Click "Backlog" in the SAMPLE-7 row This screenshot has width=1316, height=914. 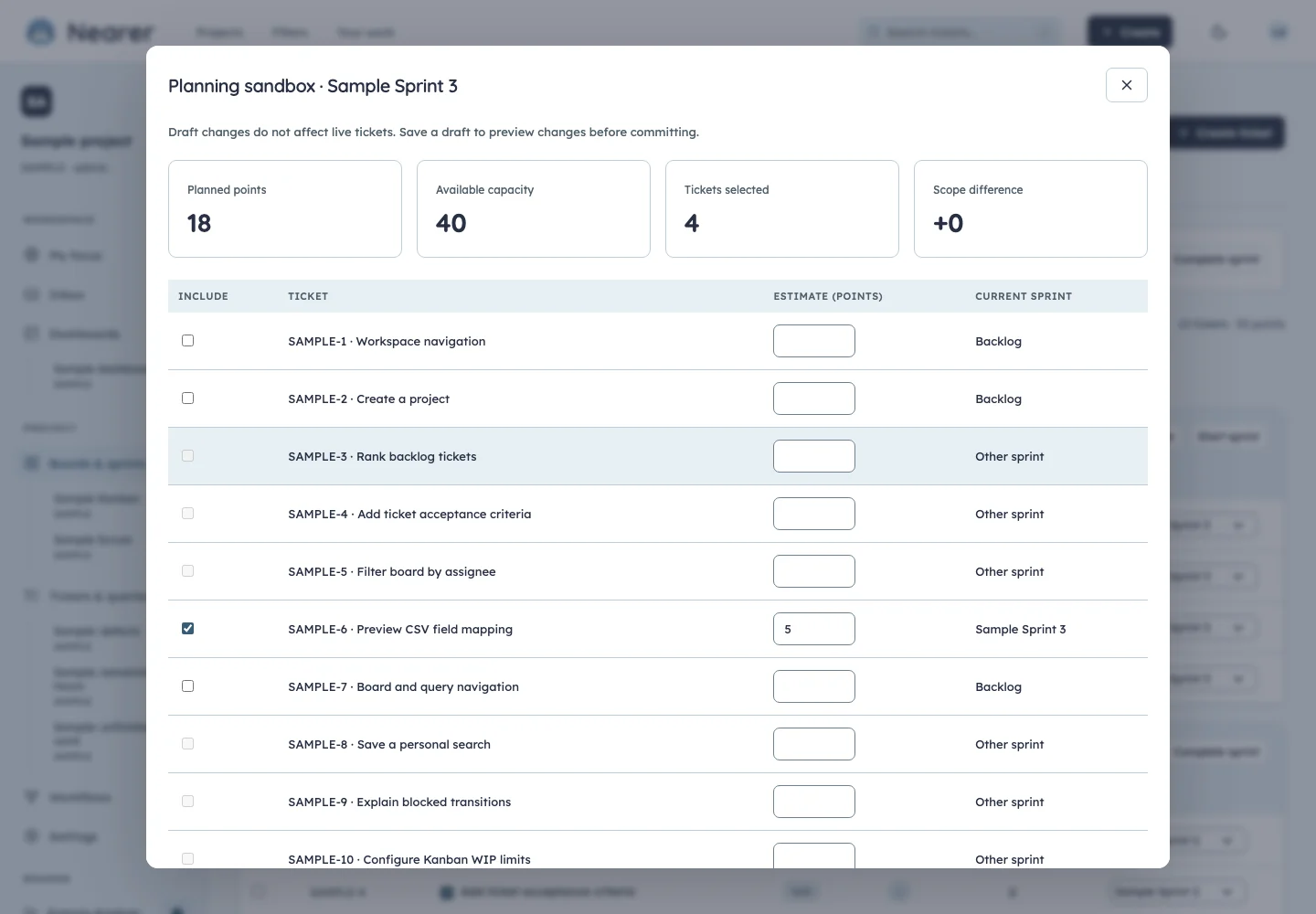998,686
